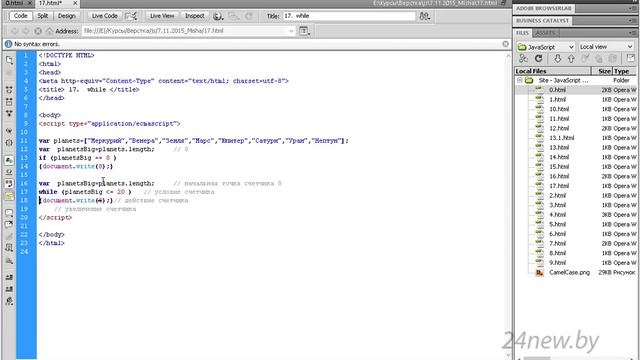
Task: Toggle Syntax Error Alerts info bar icon
Action: (9, 196)
